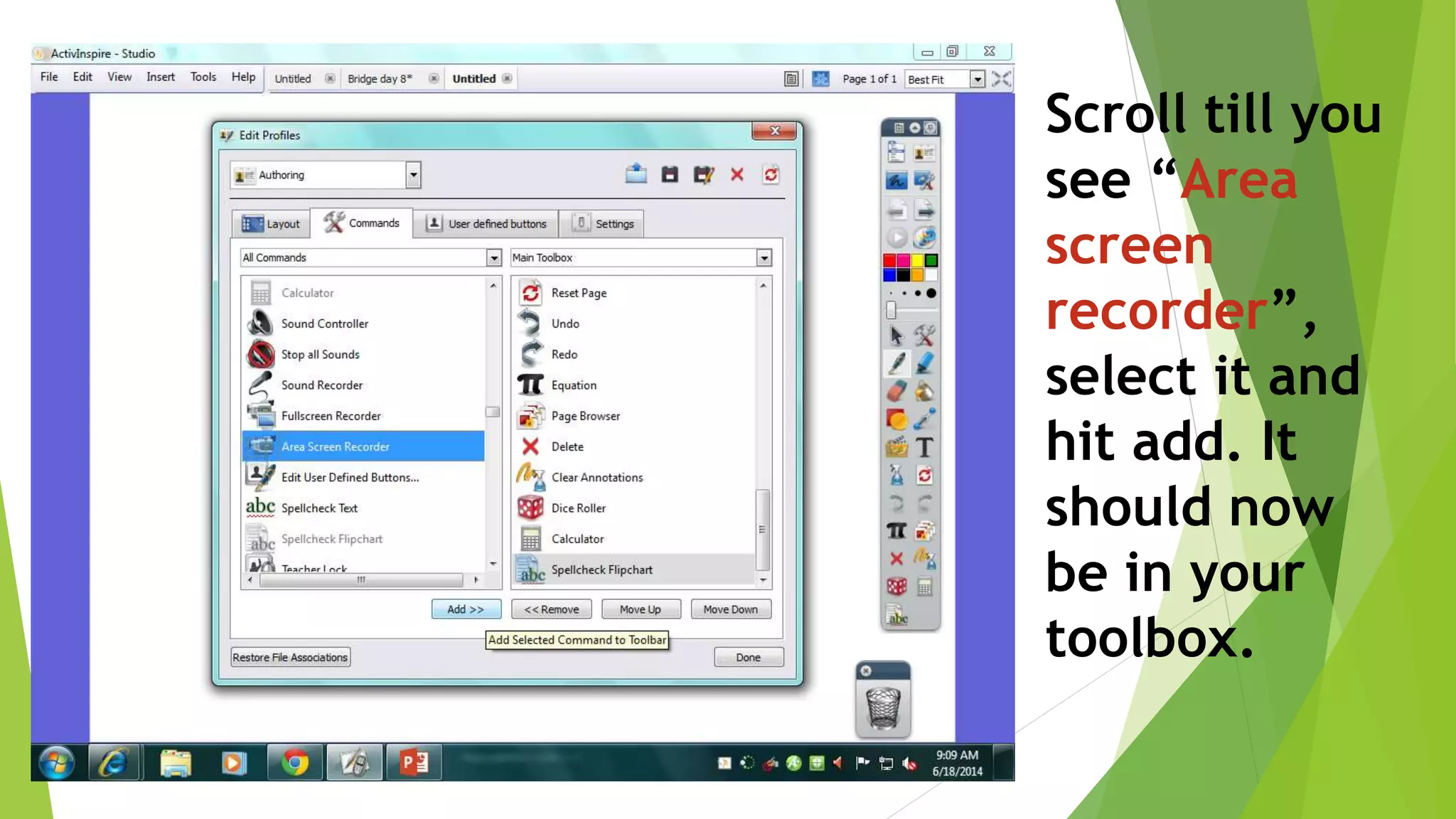Open Insert Media from File tool
The image size is (1456, 819).
tap(896, 447)
